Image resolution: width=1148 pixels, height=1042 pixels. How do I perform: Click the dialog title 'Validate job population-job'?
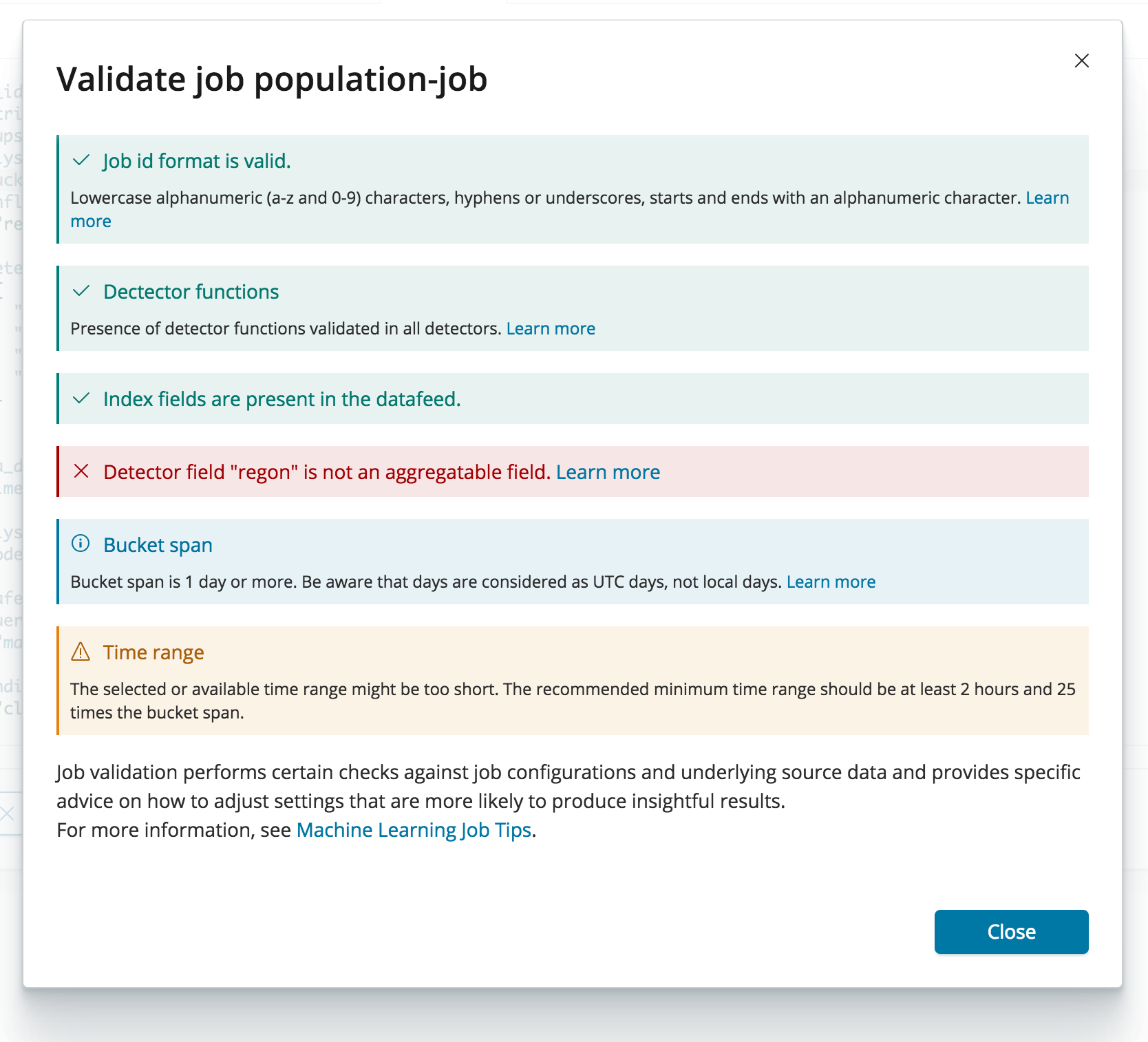pos(272,79)
